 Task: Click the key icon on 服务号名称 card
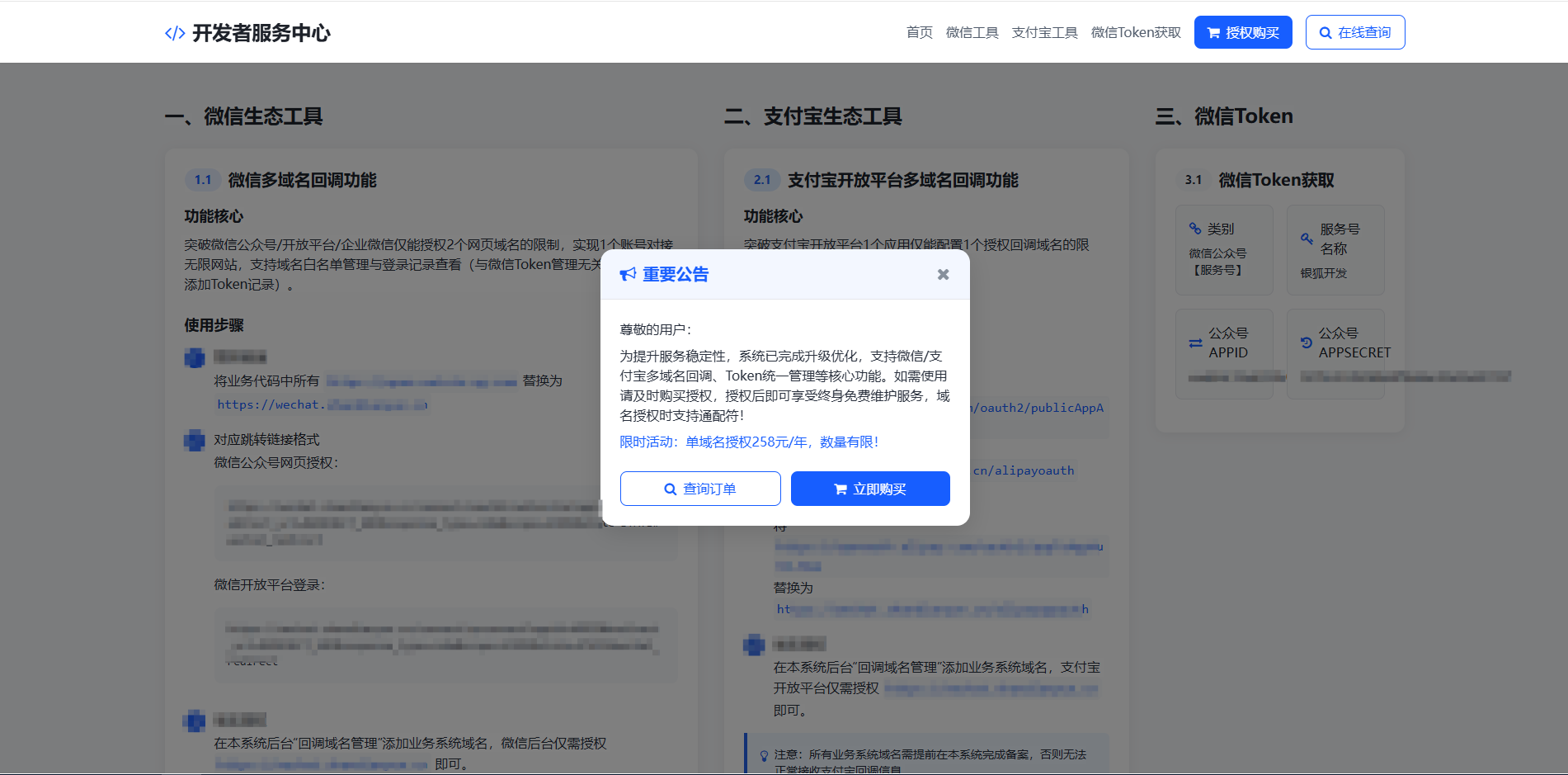(x=1307, y=239)
